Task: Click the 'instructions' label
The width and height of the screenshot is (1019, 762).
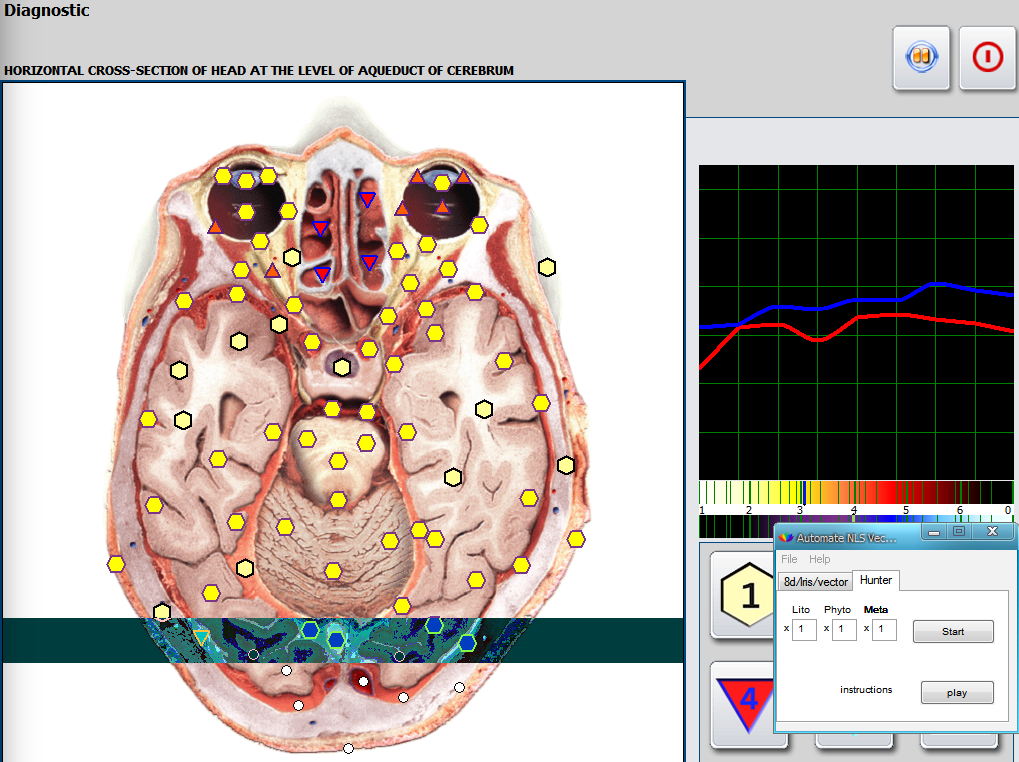Action: [866, 689]
